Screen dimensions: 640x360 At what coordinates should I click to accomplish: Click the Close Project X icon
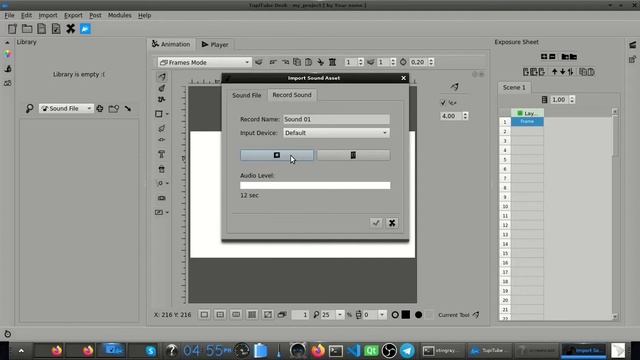[x=71, y=29]
